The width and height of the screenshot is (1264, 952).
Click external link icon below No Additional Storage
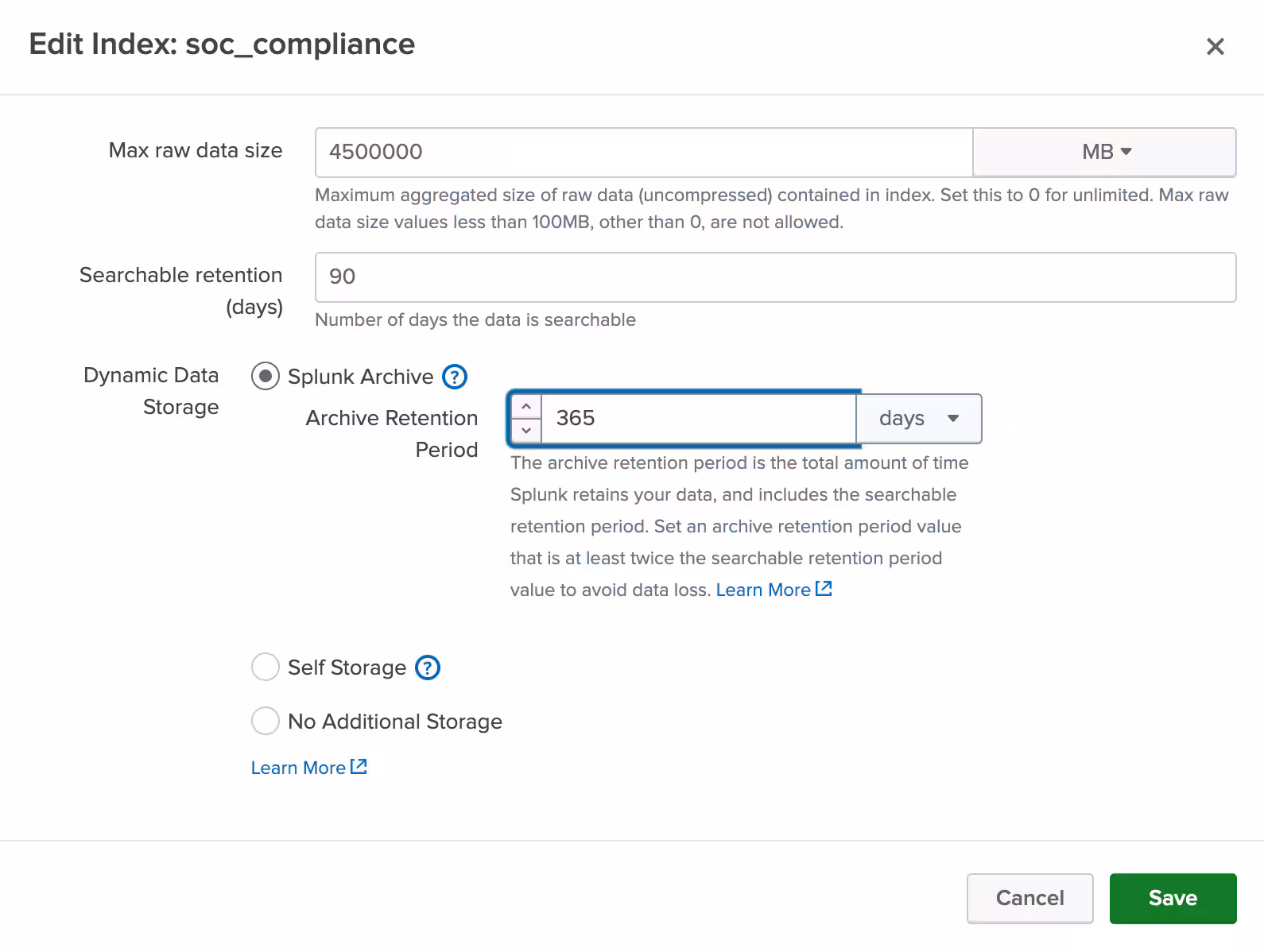tap(359, 767)
